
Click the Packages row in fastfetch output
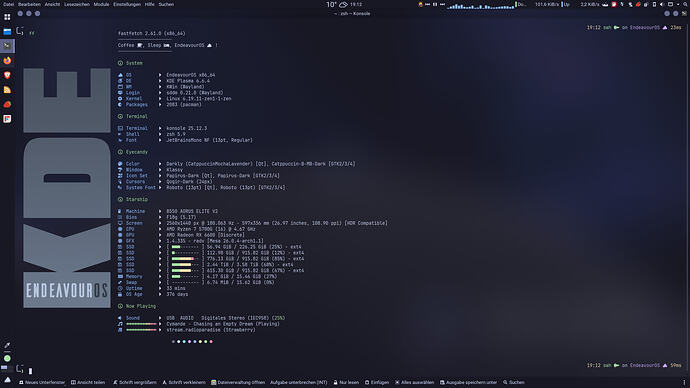pyautogui.click(x=159, y=105)
